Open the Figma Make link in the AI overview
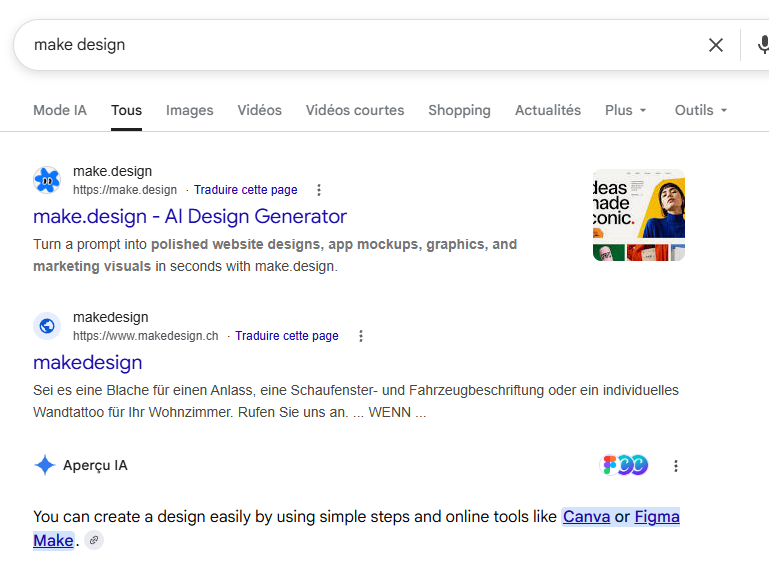769x569 pixels. tap(657, 517)
